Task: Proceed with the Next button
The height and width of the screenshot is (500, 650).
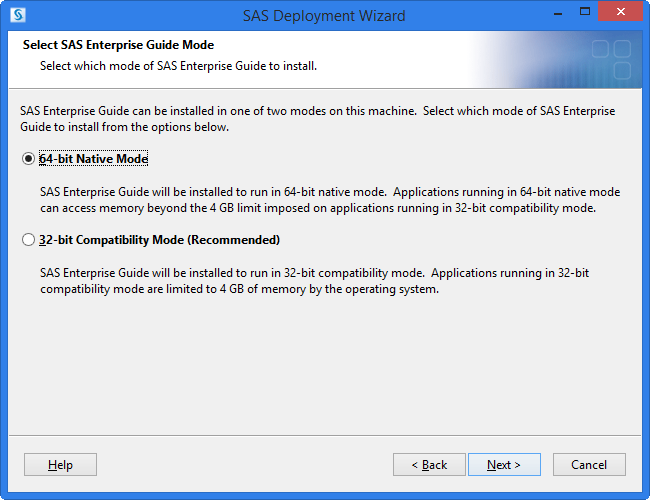Action: click(503, 464)
